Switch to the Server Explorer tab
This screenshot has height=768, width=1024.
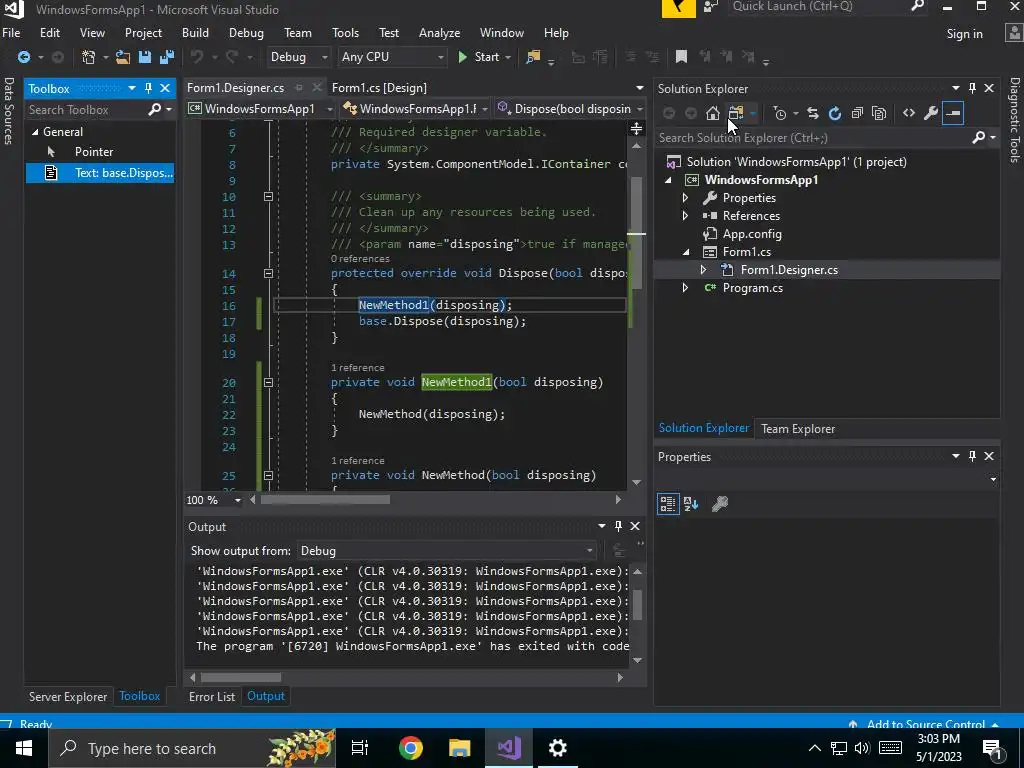[x=68, y=697]
